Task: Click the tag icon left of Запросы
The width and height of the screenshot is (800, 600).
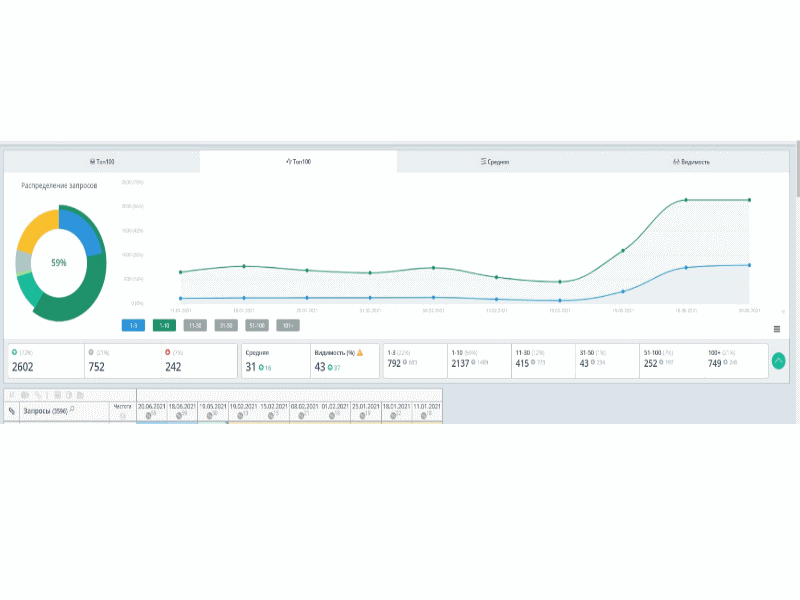Action: pyautogui.click(x=12, y=411)
